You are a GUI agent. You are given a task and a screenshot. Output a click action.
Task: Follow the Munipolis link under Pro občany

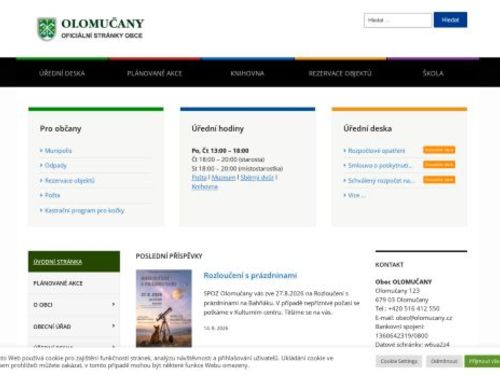coord(58,151)
